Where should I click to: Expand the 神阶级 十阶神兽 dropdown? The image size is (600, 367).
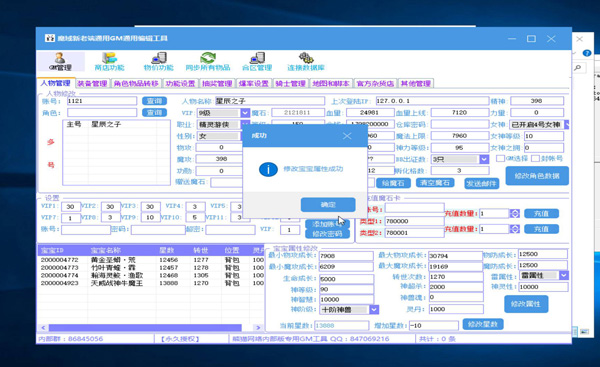tap(374, 310)
